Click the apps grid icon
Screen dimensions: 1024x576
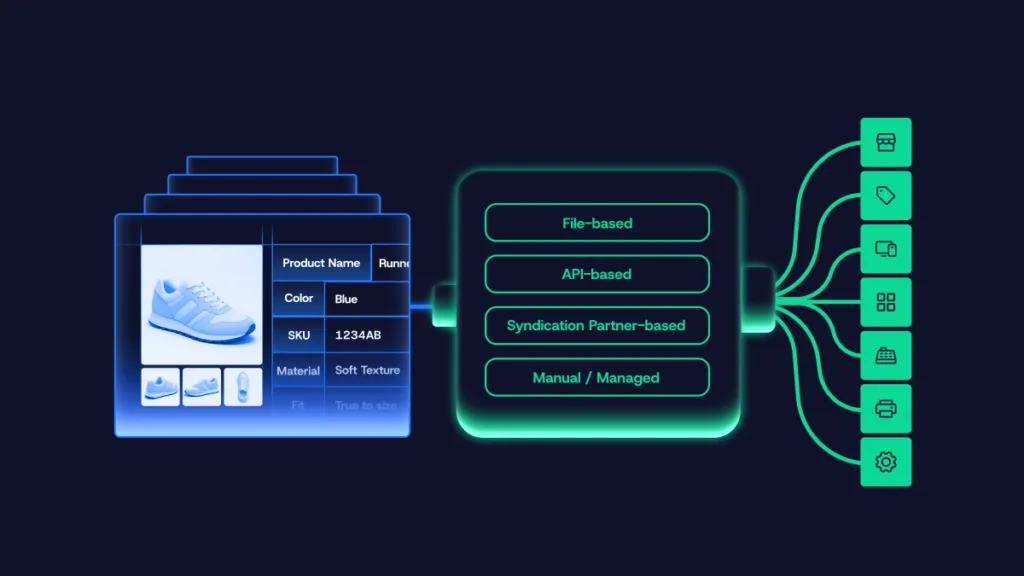[886, 302]
